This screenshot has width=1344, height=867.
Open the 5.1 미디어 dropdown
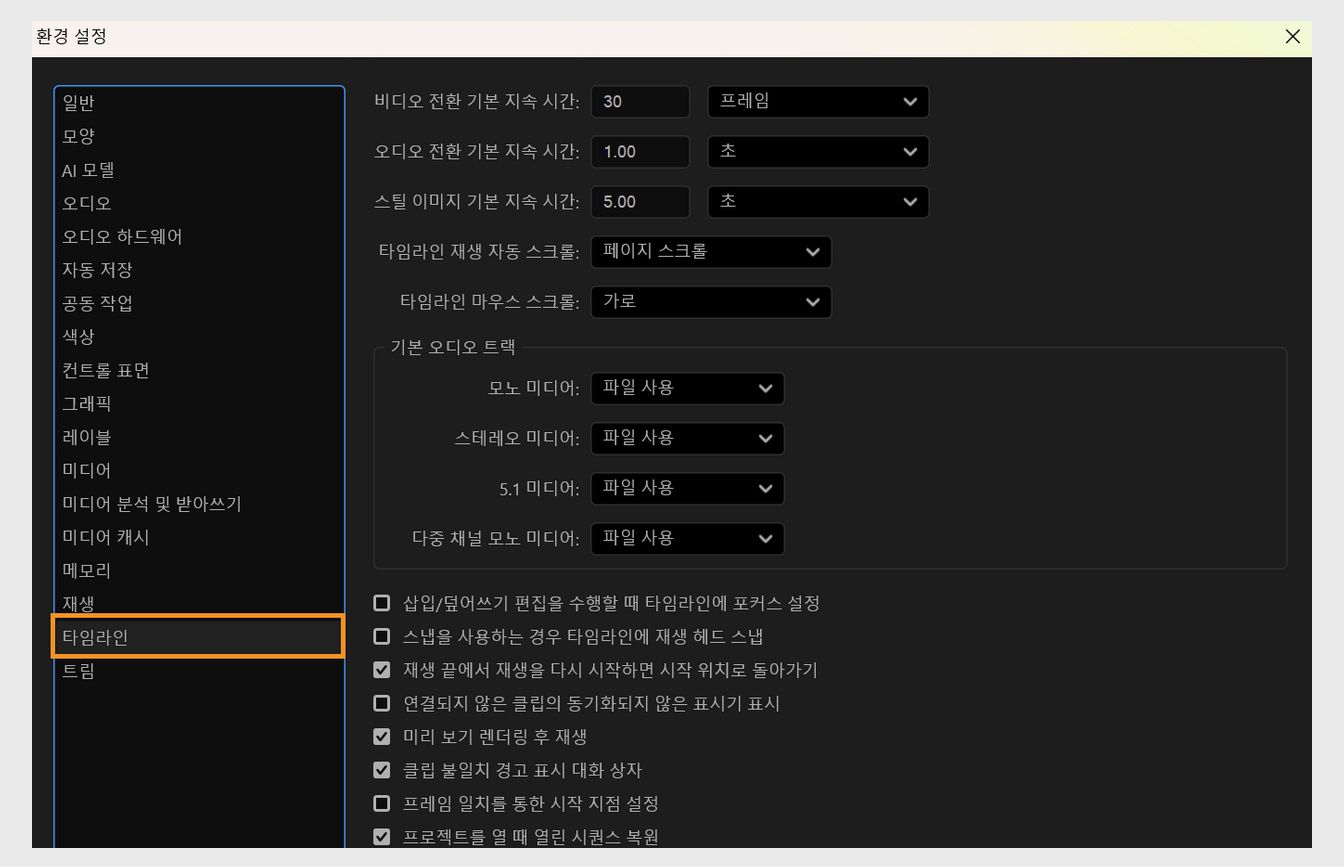pos(686,488)
